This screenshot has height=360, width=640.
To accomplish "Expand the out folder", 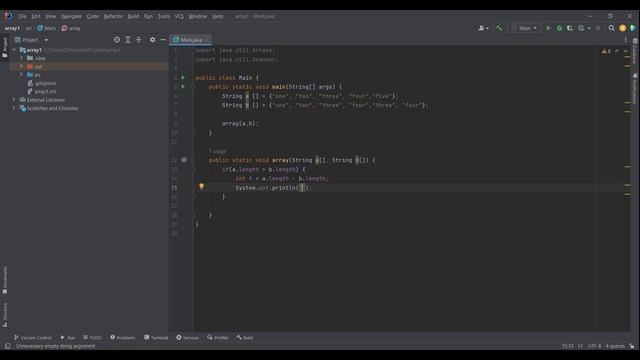I will click(22, 67).
